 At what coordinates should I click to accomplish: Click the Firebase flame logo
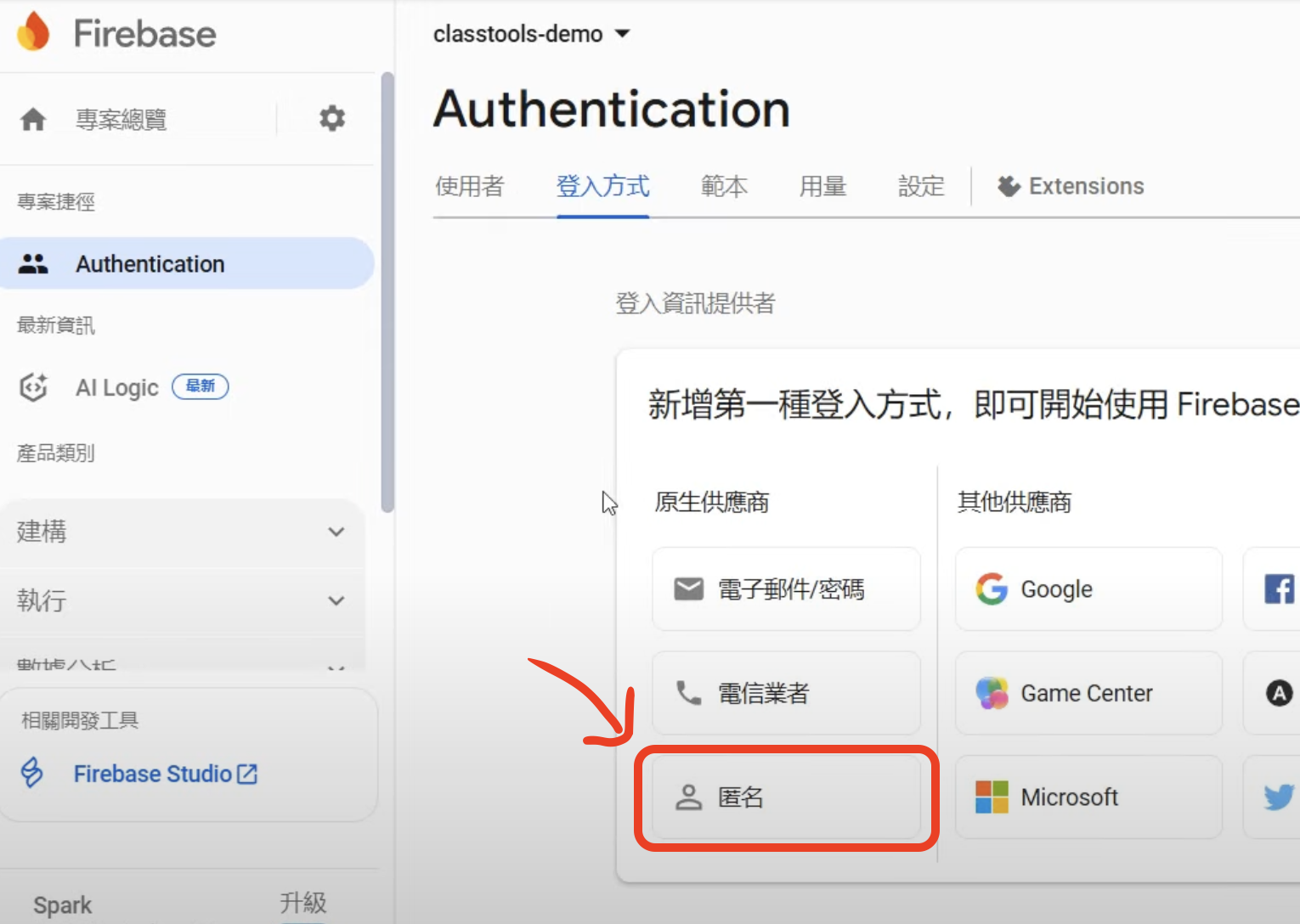coord(33,32)
